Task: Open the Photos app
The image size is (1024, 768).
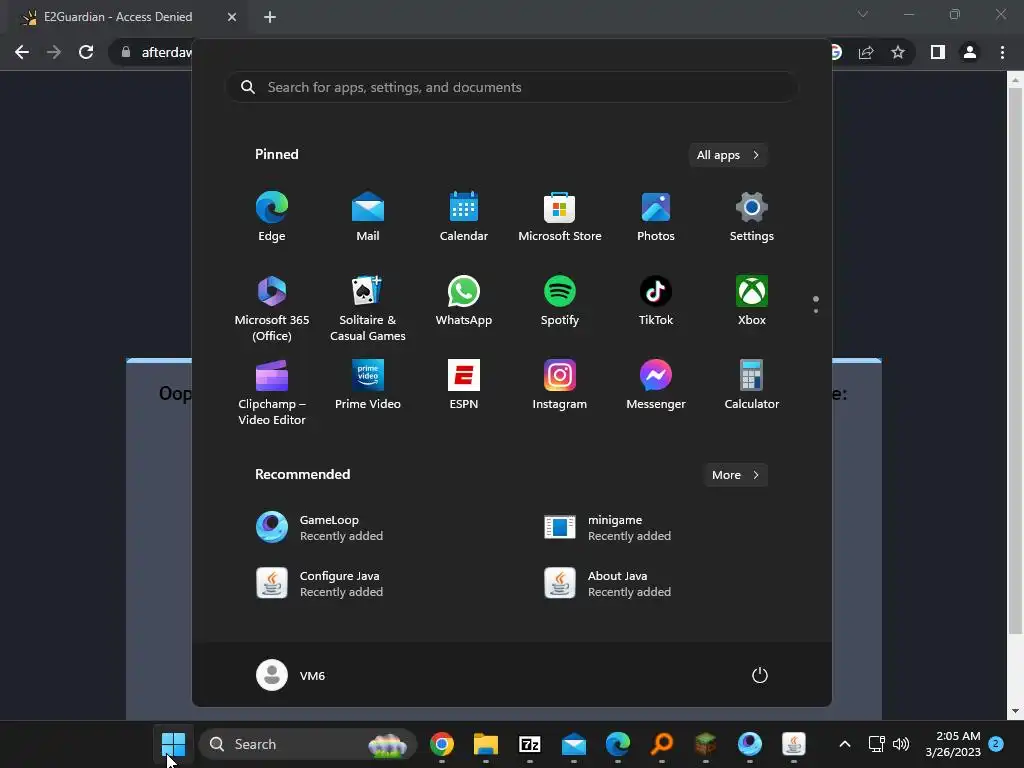Action: 656,217
